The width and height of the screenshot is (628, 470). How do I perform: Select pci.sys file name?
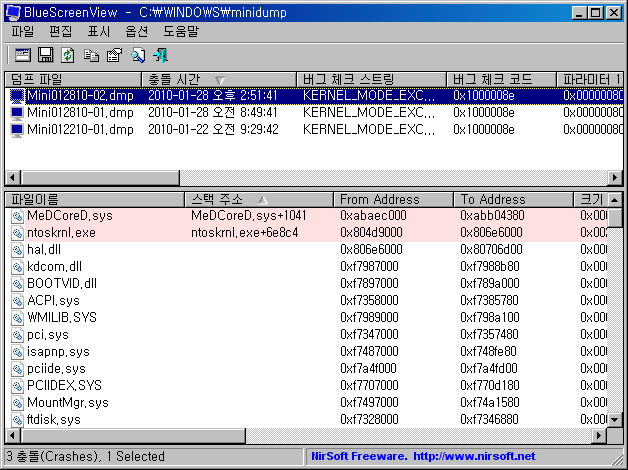click(x=48, y=335)
